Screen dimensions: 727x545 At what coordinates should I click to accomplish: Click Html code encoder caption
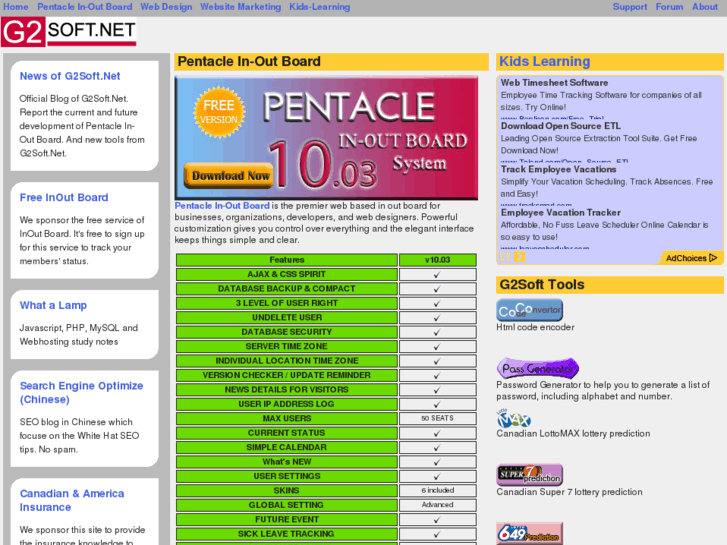coord(535,327)
